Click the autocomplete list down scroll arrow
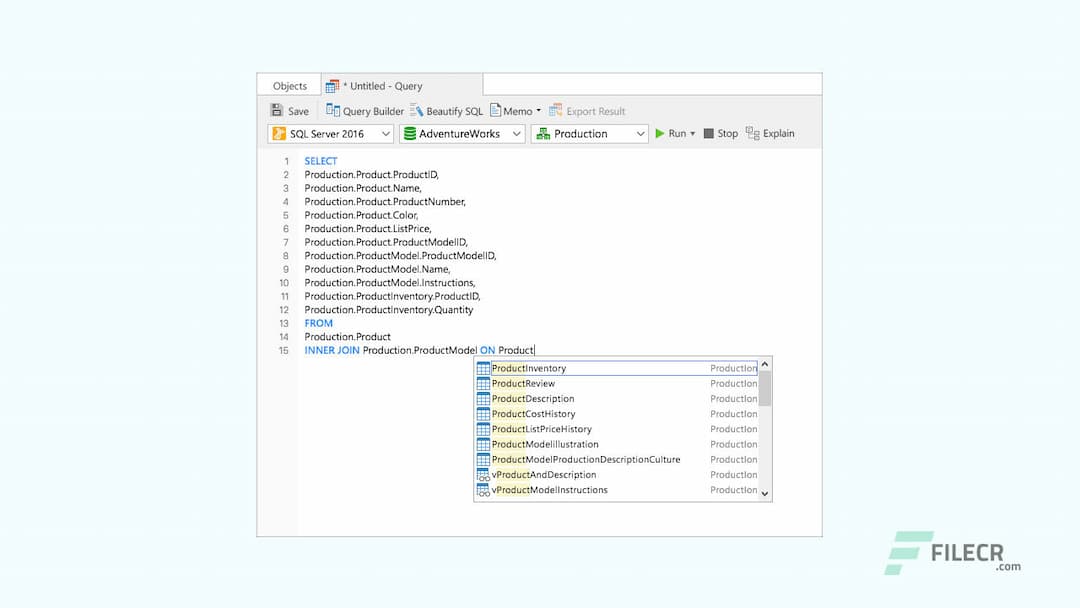 (765, 493)
